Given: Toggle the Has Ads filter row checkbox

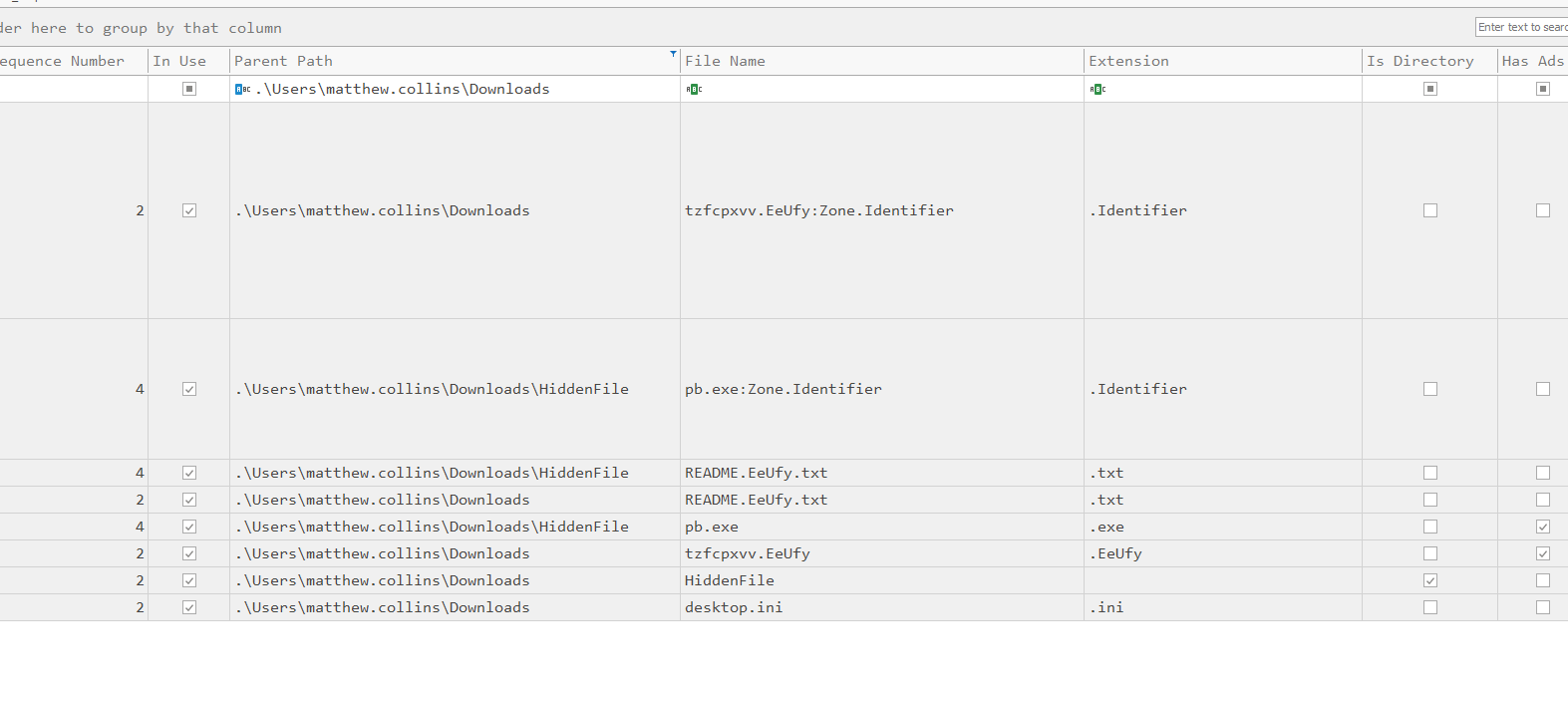Looking at the screenshot, I should 1543,89.
